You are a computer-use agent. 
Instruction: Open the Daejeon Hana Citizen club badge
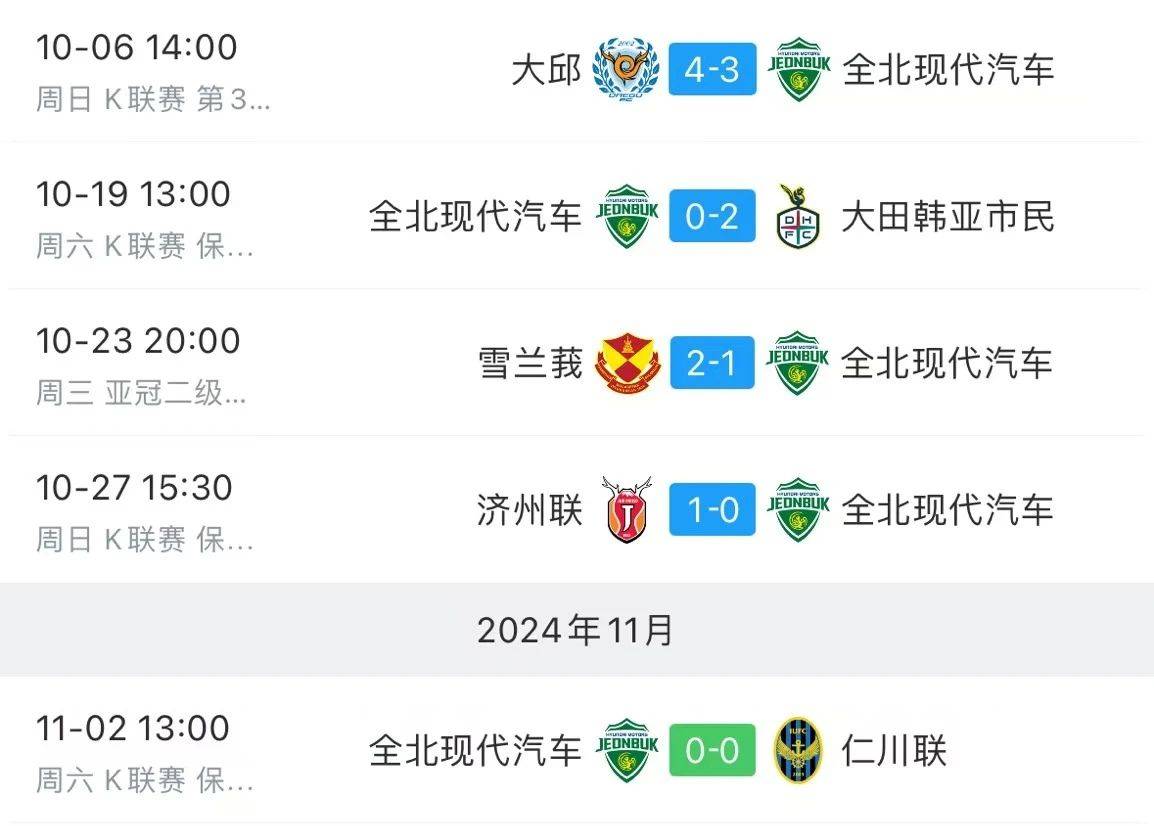coord(797,216)
